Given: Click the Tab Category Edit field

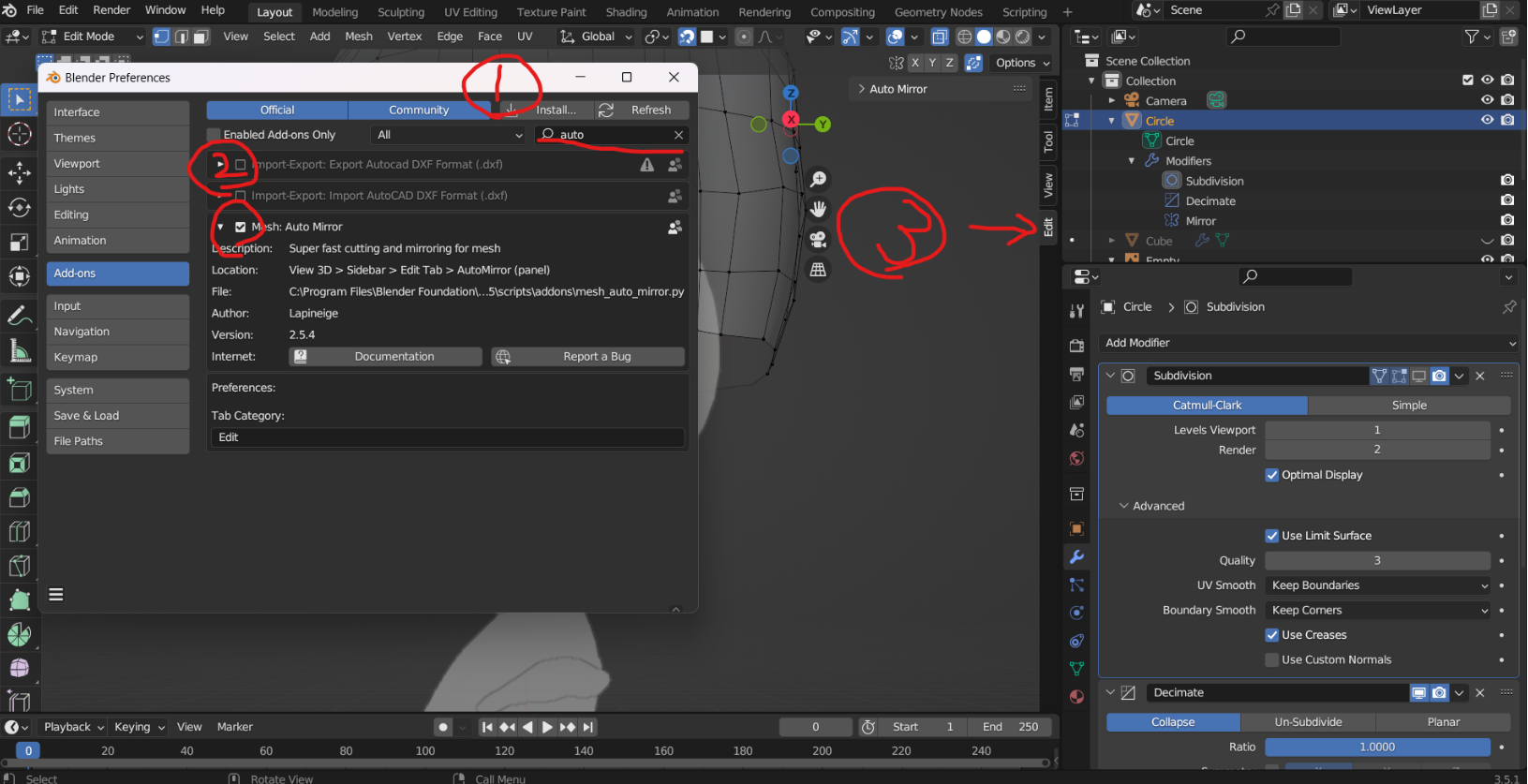Looking at the screenshot, I should 448,437.
